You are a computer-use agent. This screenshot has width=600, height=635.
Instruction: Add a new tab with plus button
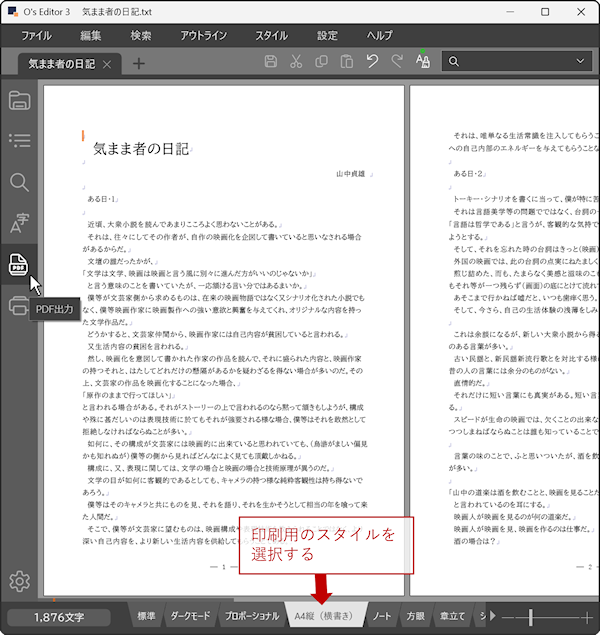click(139, 63)
